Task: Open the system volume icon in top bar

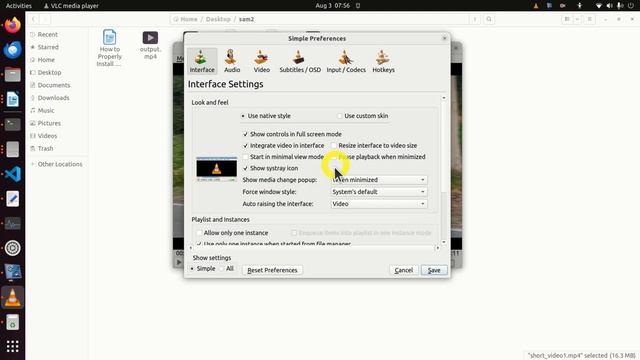Action: (609, 6)
